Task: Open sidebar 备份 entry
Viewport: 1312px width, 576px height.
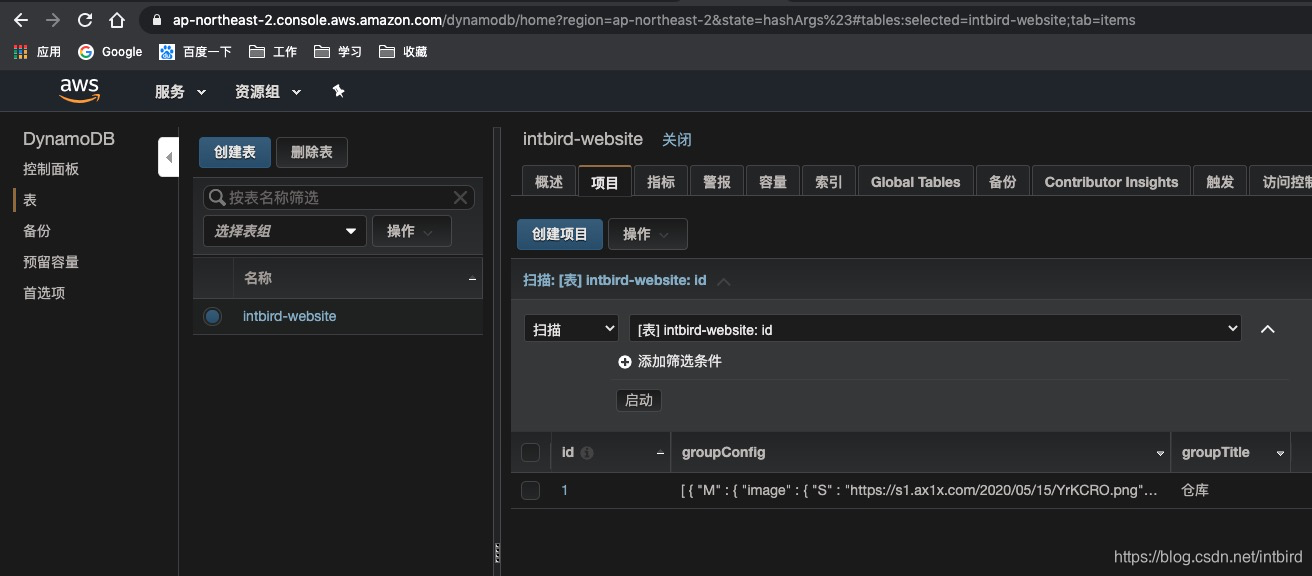Action: [37, 231]
